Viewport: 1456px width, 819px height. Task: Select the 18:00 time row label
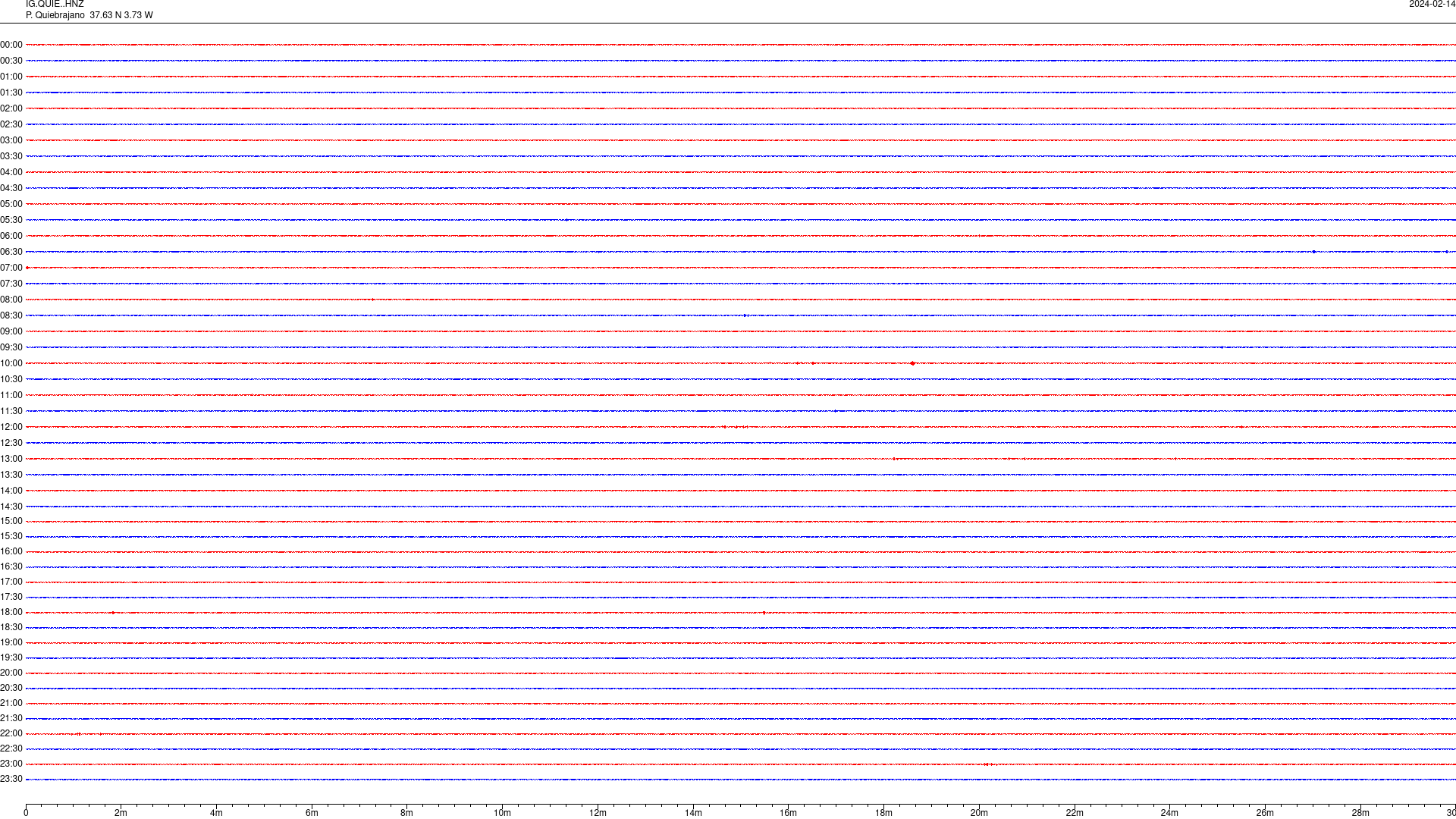[11, 612]
